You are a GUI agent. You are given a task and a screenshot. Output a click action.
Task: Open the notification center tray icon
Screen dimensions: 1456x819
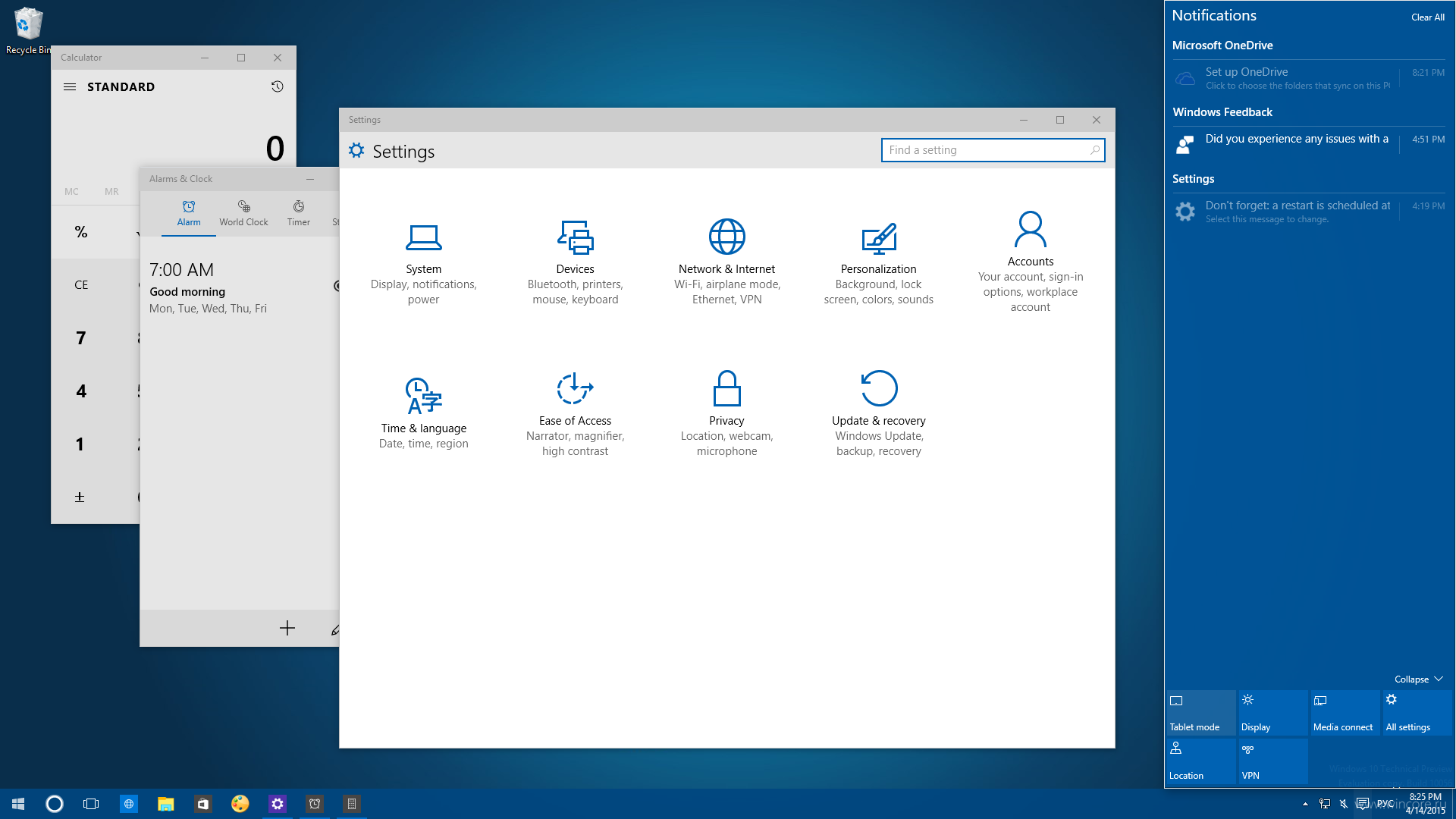click(1362, 804)
